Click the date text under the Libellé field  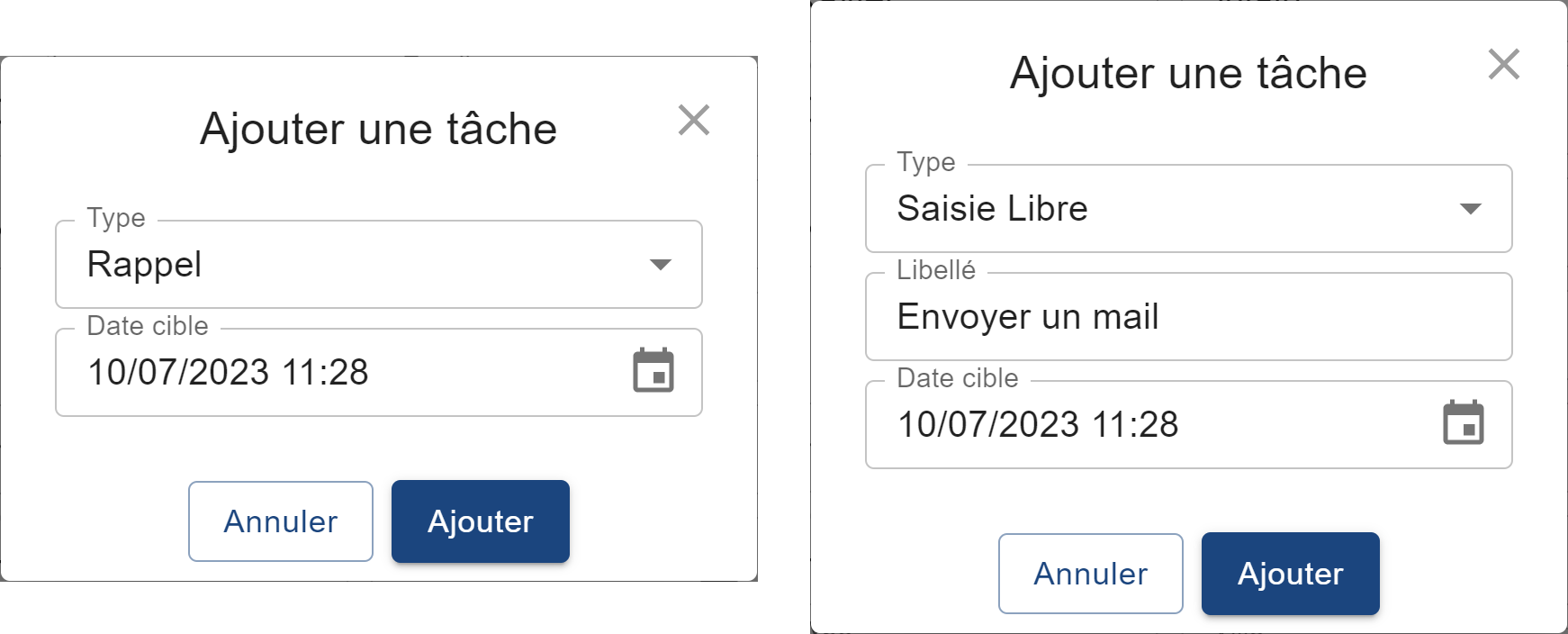click(1038, 424)
